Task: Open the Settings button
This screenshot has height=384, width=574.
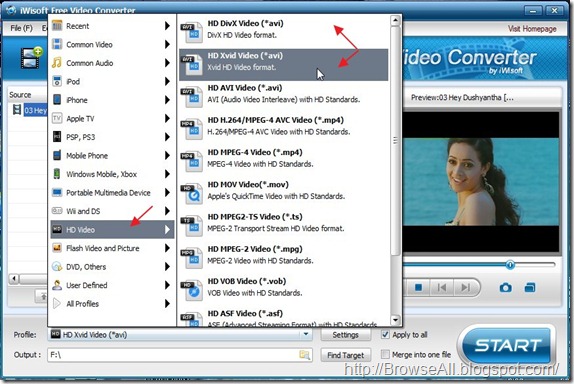Action: (346, 335)
